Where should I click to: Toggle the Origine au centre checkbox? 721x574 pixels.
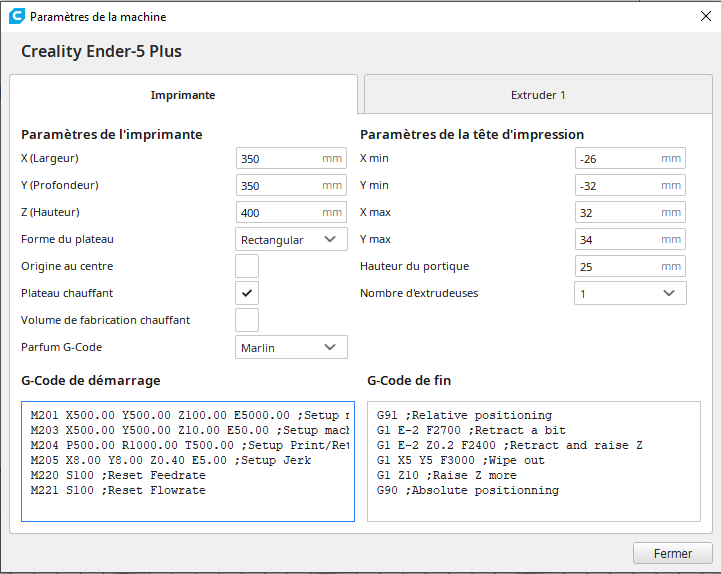tap(247, 266)
